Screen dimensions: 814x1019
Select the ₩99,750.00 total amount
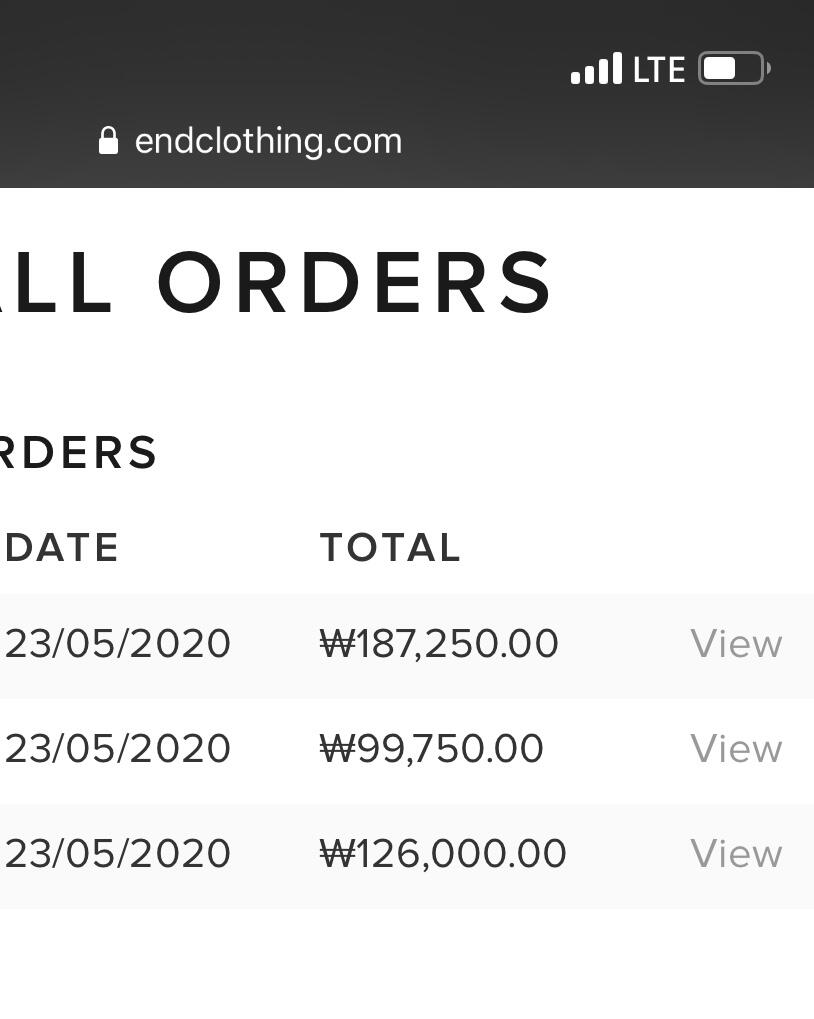[432, 749]
